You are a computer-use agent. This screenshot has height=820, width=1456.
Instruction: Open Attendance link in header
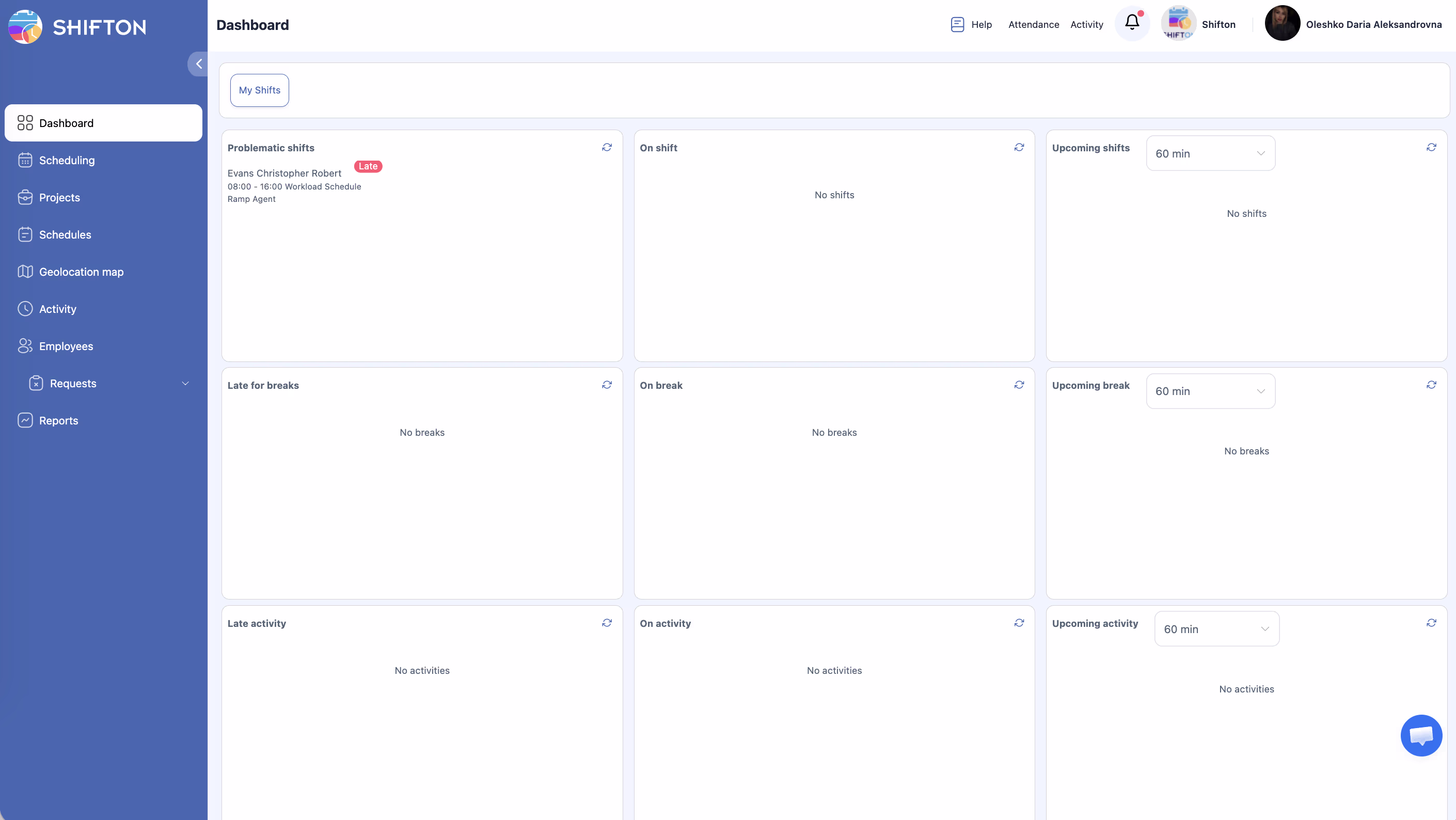(x=1033, y=24)
